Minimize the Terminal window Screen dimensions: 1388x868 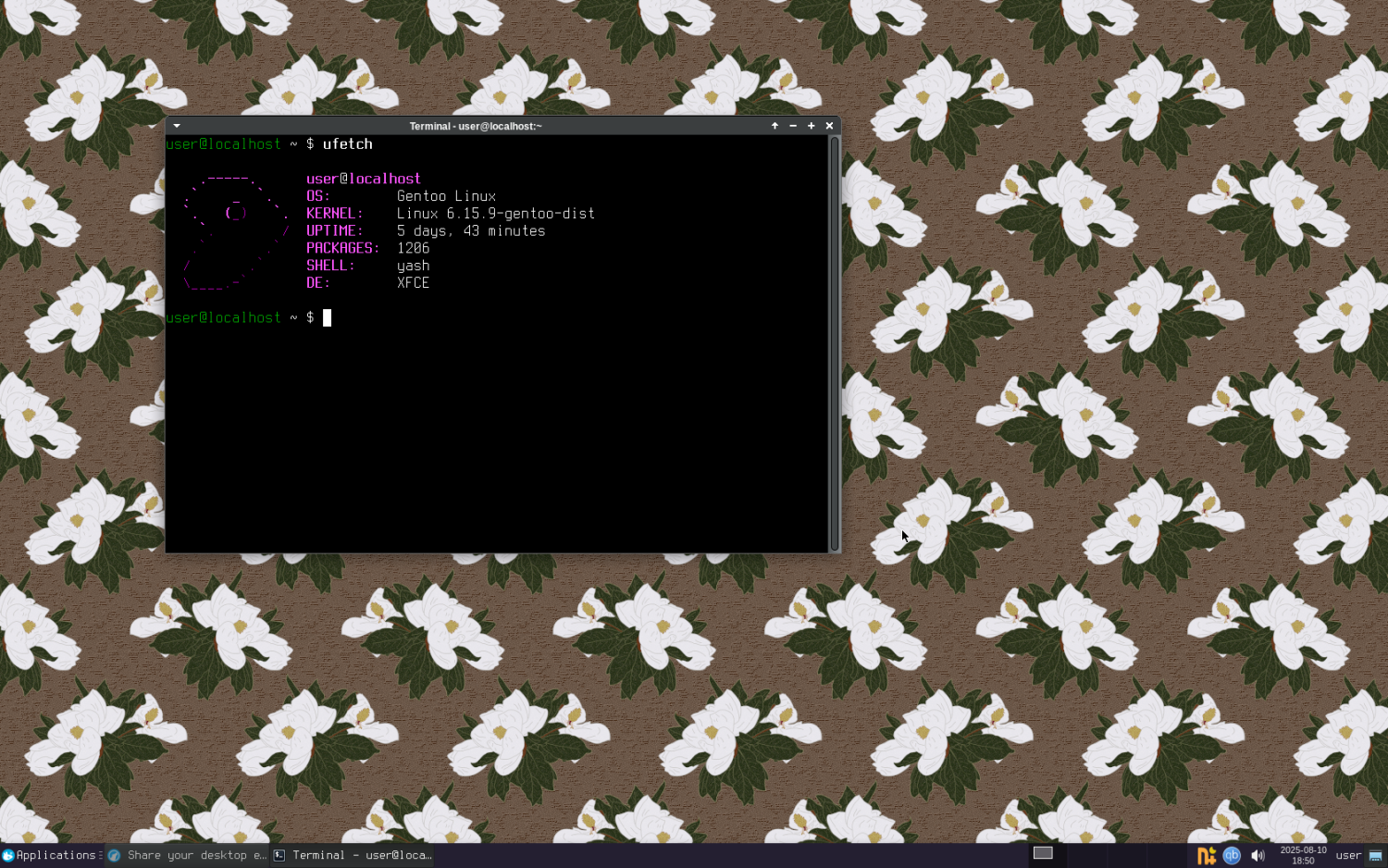[793, 126]
